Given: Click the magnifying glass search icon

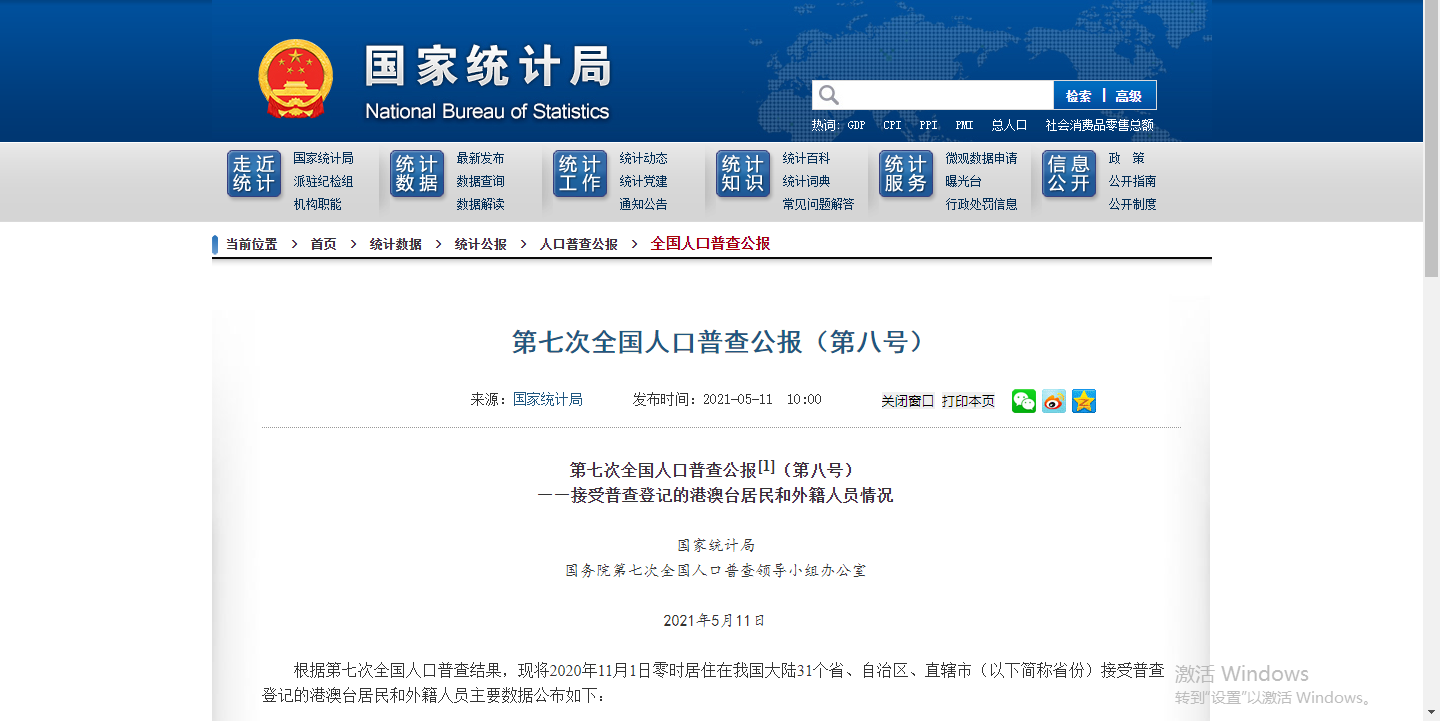Looking at the screenshot, I should tap(829, 95).
